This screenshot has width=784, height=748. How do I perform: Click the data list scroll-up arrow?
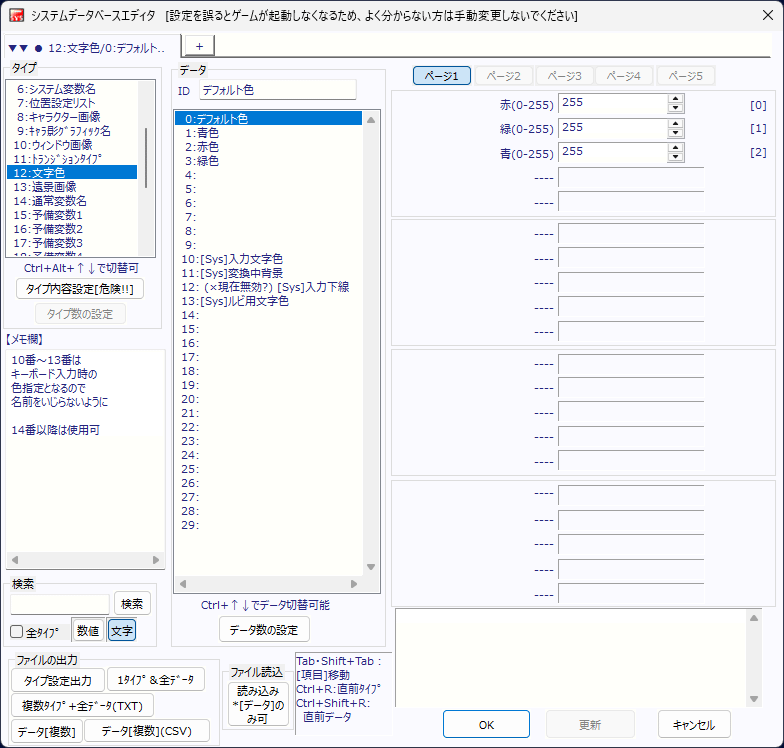coord(371,120)
